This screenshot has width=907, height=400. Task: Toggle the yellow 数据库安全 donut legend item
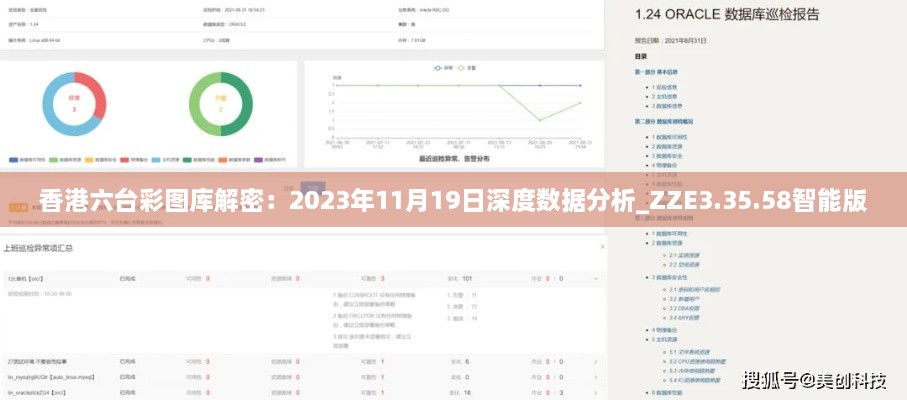point(99,160)
